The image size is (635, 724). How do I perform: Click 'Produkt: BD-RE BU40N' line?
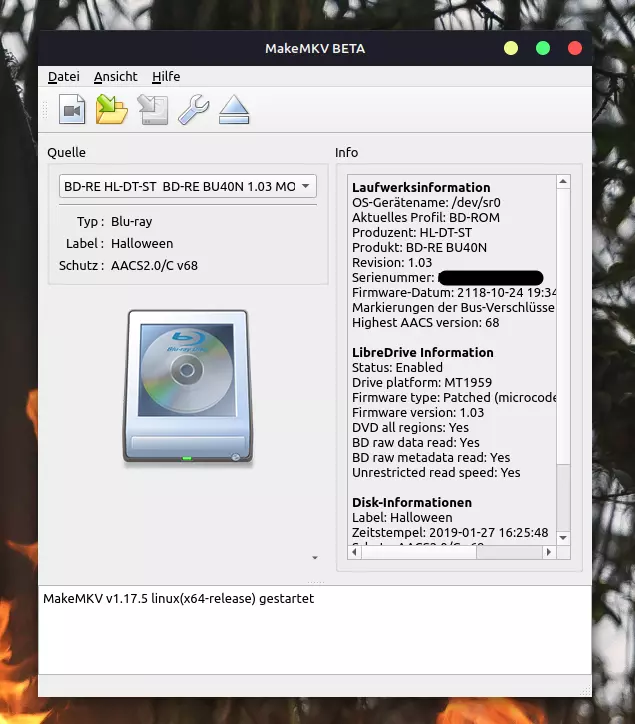point(419,247)
